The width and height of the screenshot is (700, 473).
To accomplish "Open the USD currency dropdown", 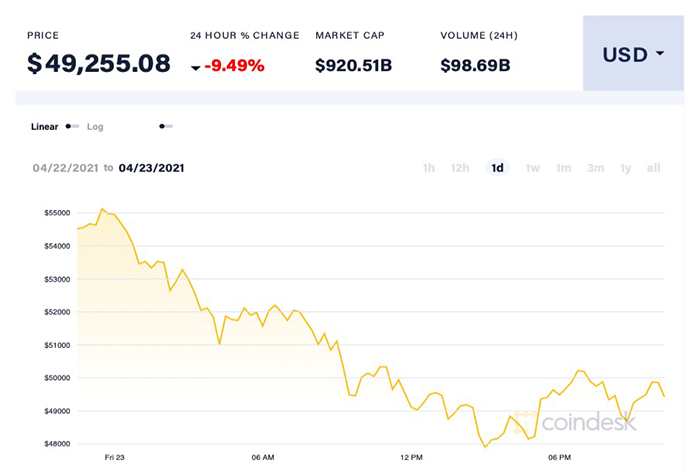I will pyautogui.click(x=633, y=54).
